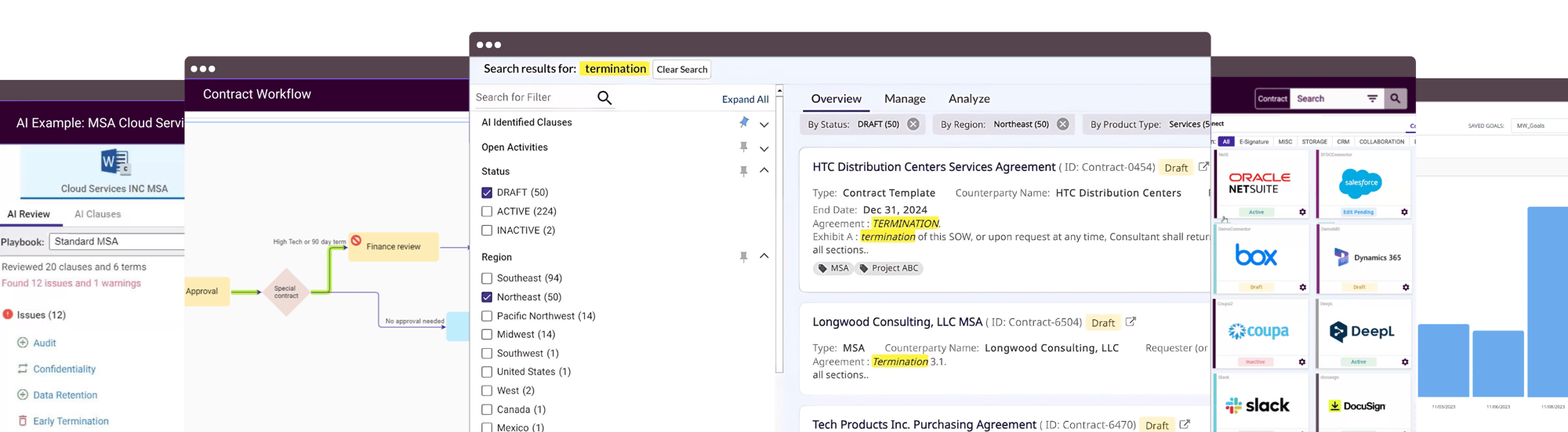Viewport: 1568px width, 432px height.
Task: Pin the Open Activities filter section
Action: pyautogui.click(x=743, y=147)
